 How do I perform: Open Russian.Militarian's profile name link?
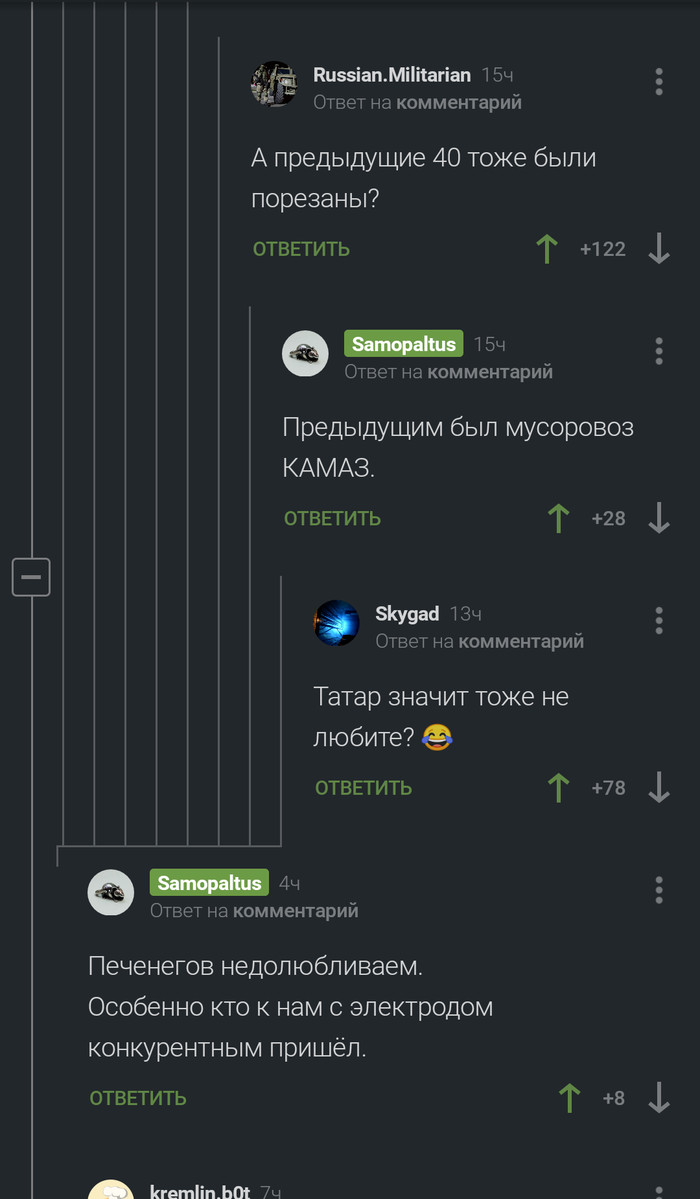pyautogui.click(x=392, y=74)
